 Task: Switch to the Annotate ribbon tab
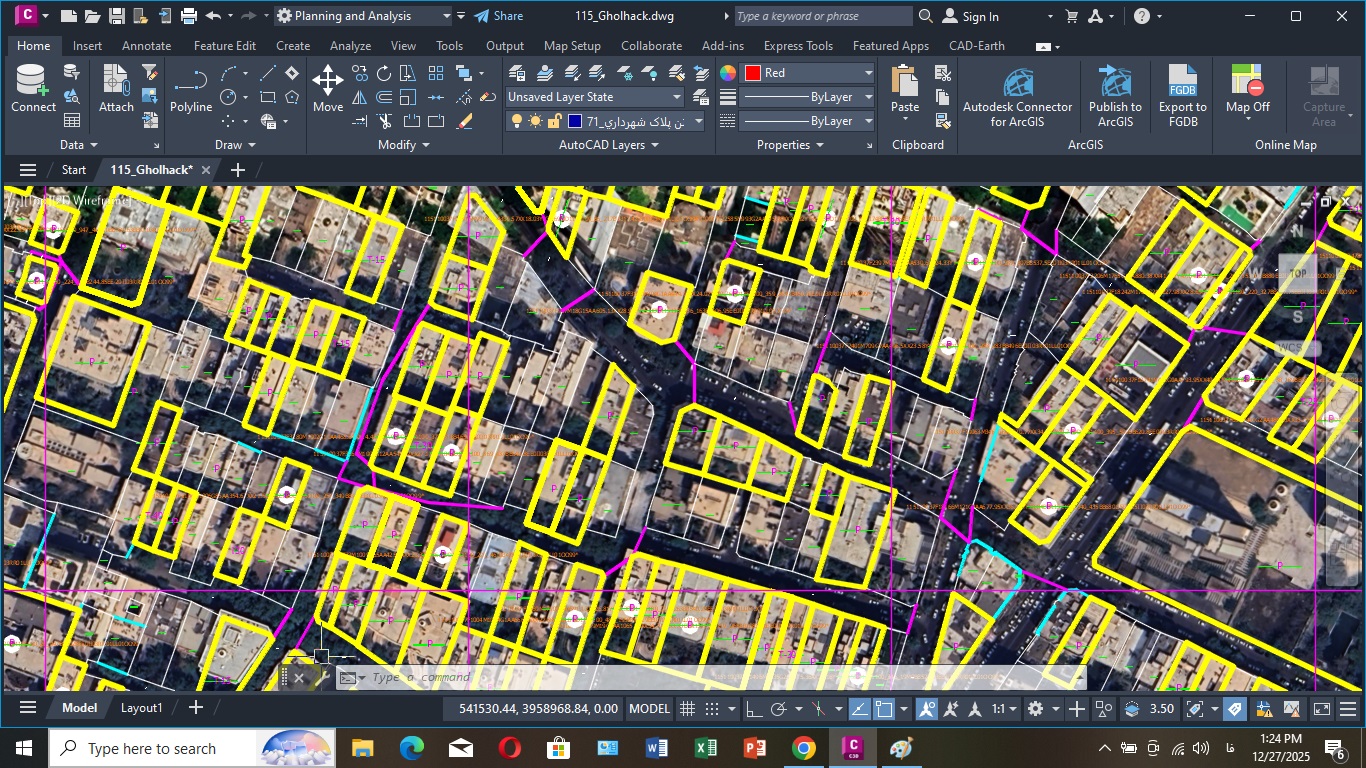146,46
